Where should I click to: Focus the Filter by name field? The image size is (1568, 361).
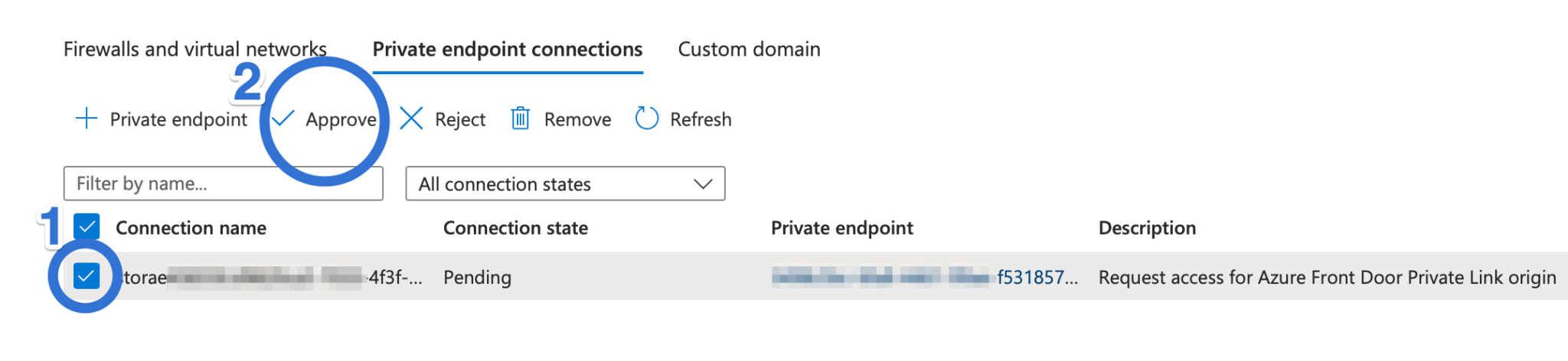coord(224,184)
